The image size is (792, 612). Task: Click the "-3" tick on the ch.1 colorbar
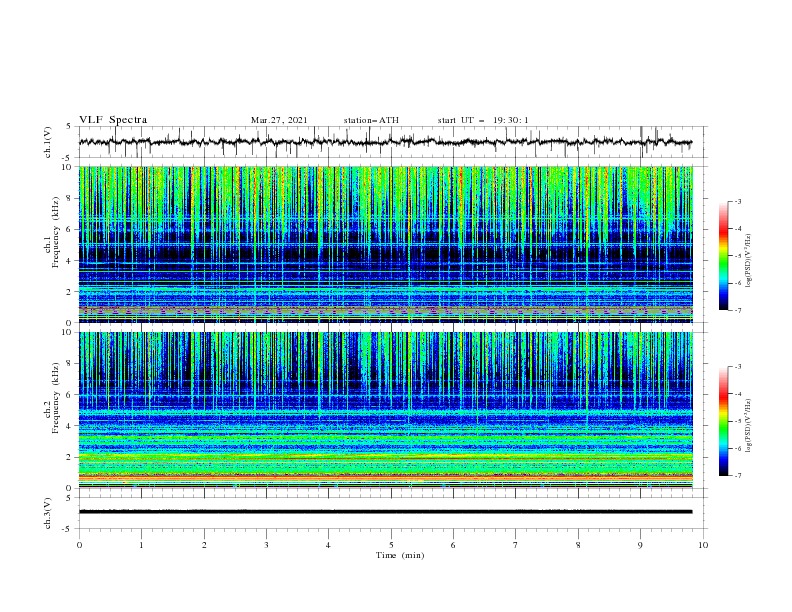(x=738, y=201)
